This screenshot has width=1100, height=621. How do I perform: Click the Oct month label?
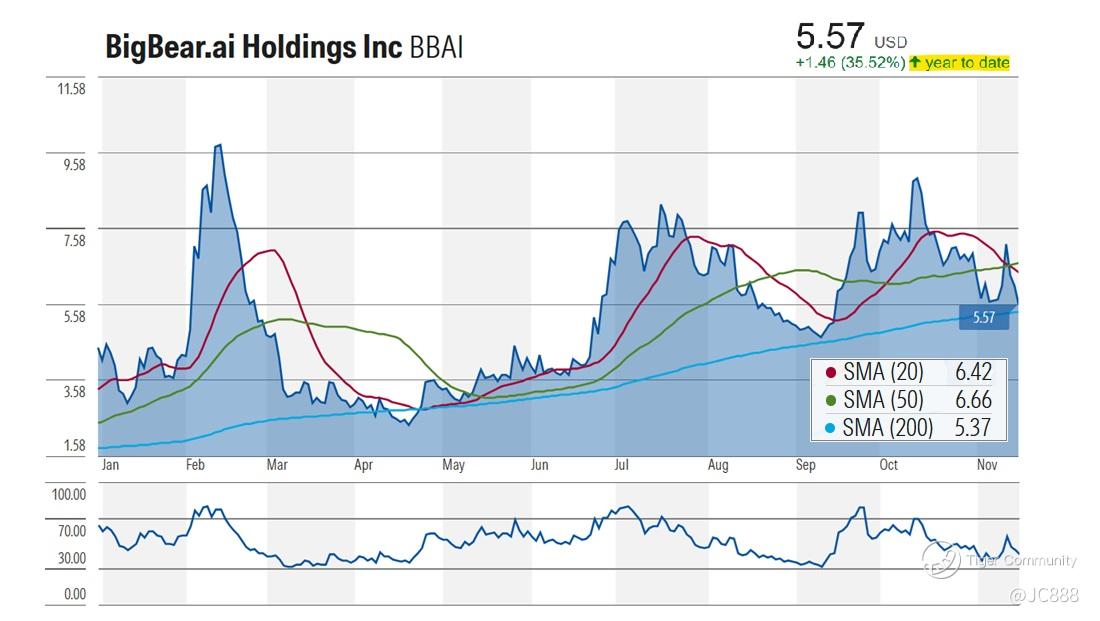(x=889, y=465)
